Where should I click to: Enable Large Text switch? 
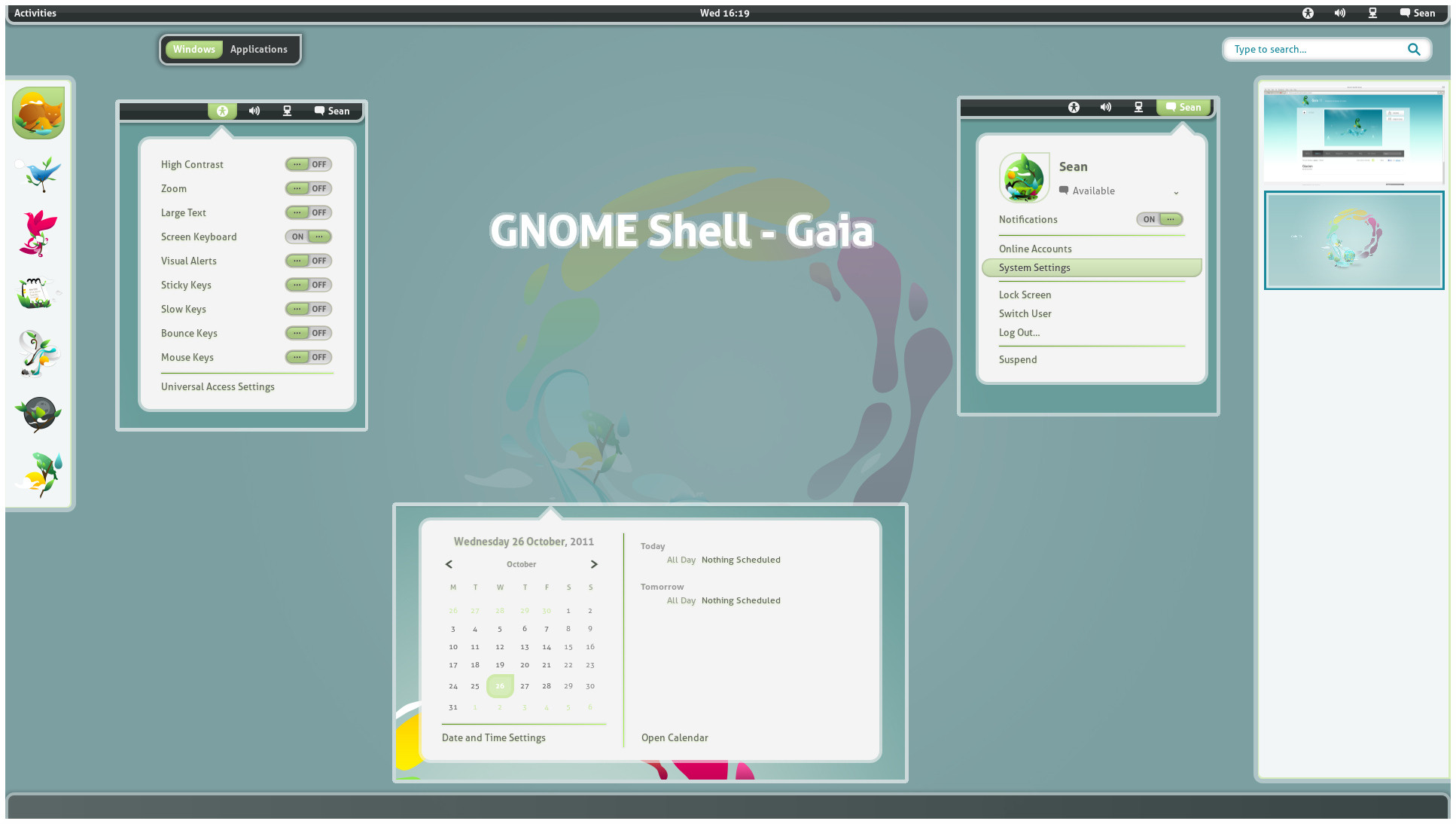[x=309, y=212]
